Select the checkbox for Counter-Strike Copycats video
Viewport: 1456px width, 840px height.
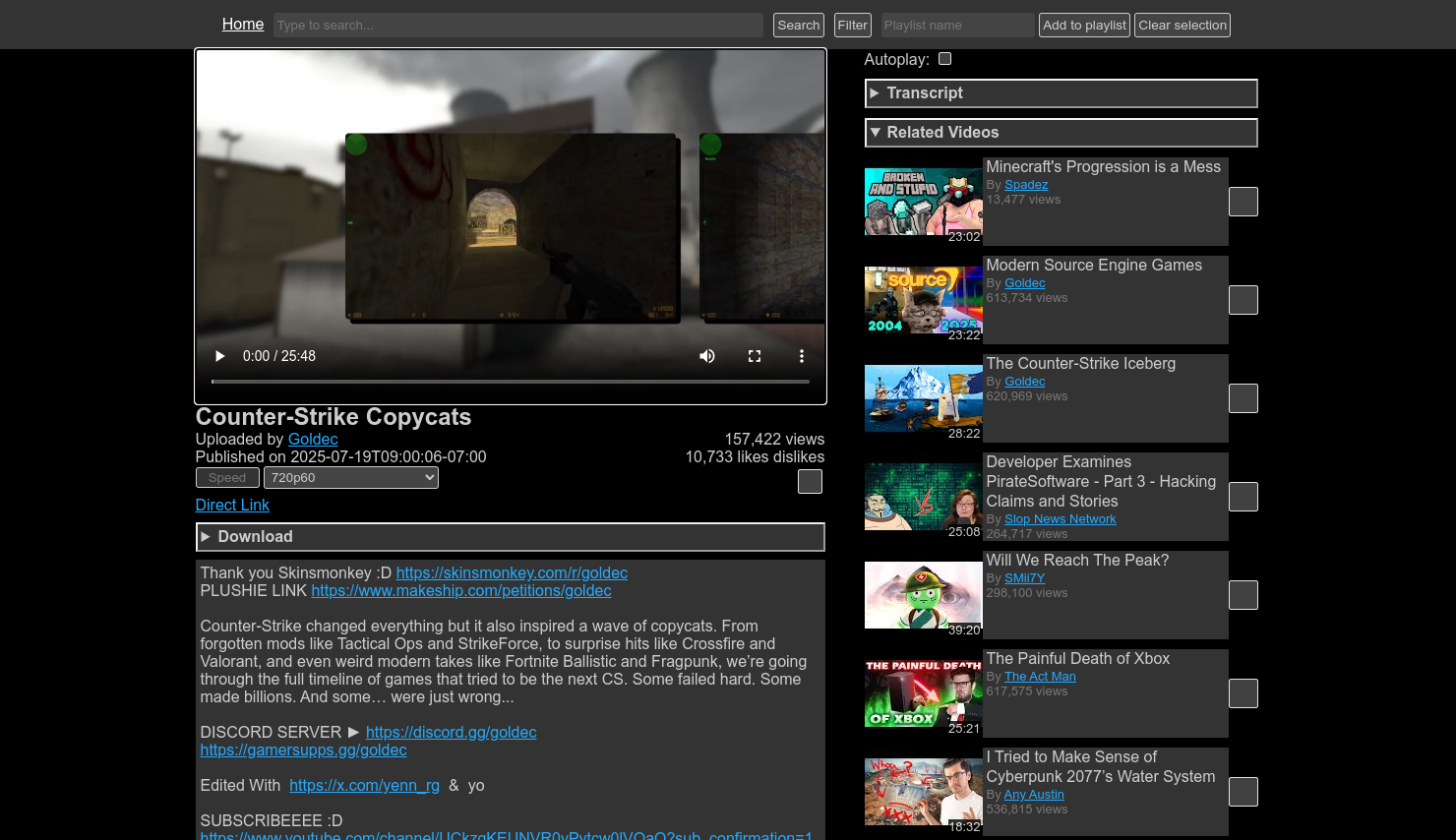point(810,481)
